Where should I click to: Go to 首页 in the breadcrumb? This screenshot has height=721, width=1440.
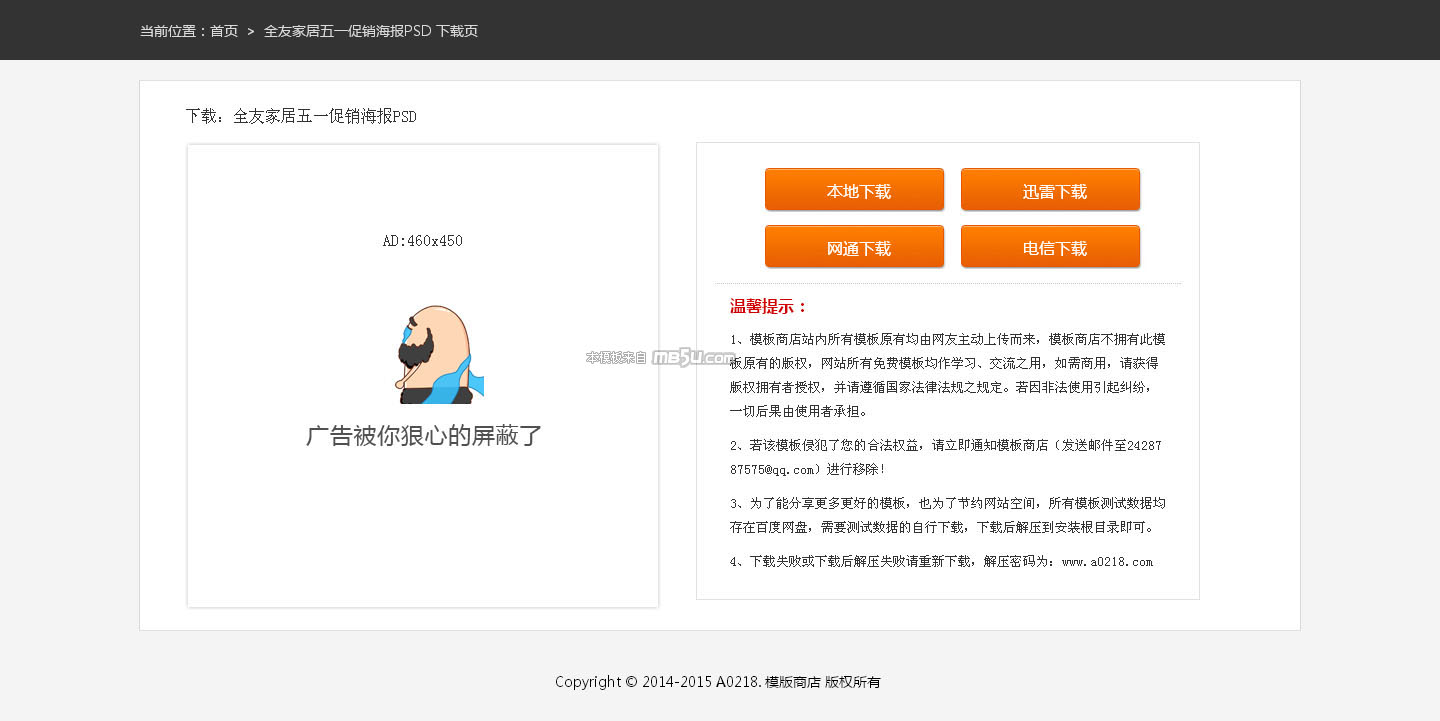point(224,31)
